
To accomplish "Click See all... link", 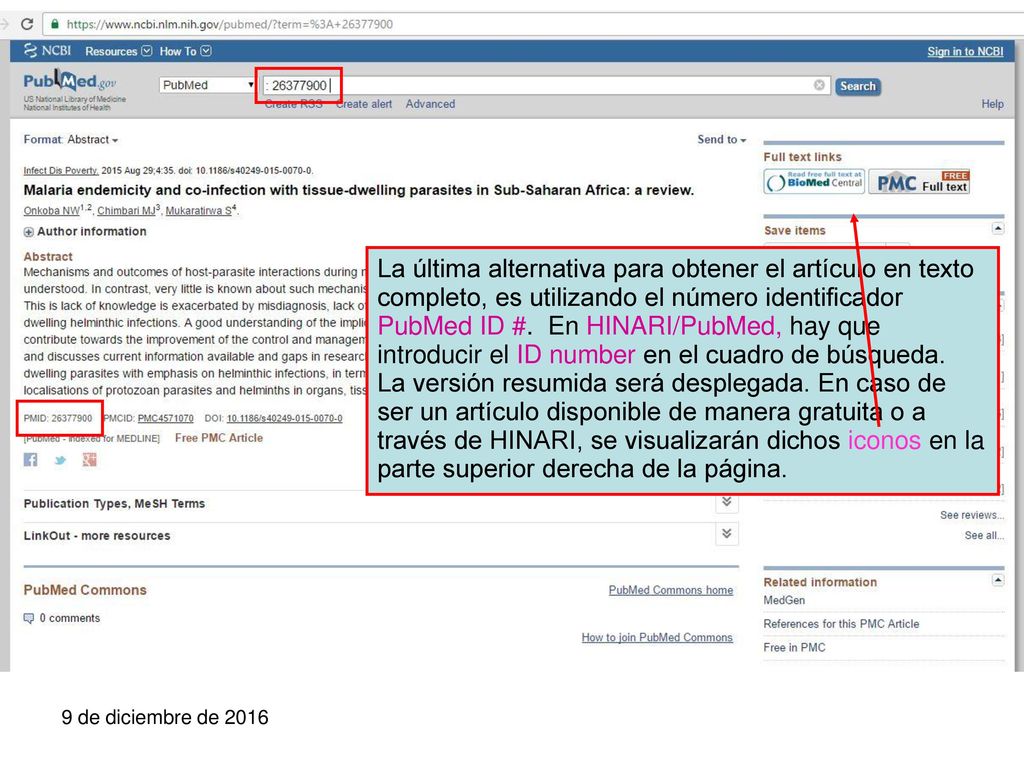I will point(984,535).
